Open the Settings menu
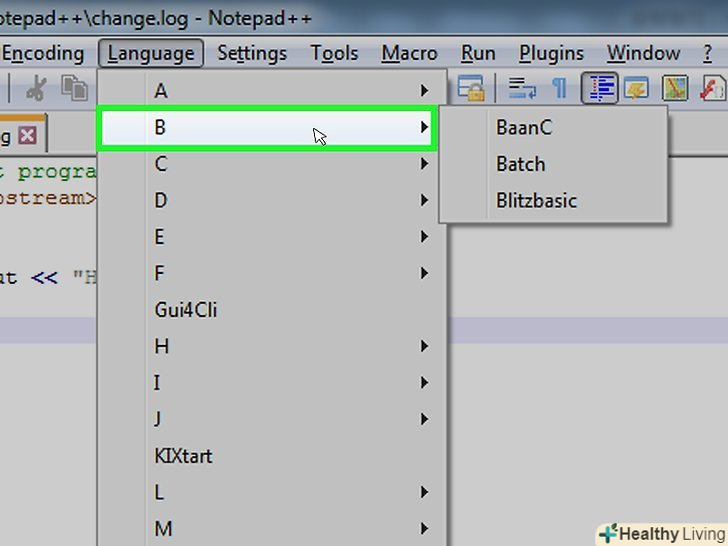 (x=252, y=53)
